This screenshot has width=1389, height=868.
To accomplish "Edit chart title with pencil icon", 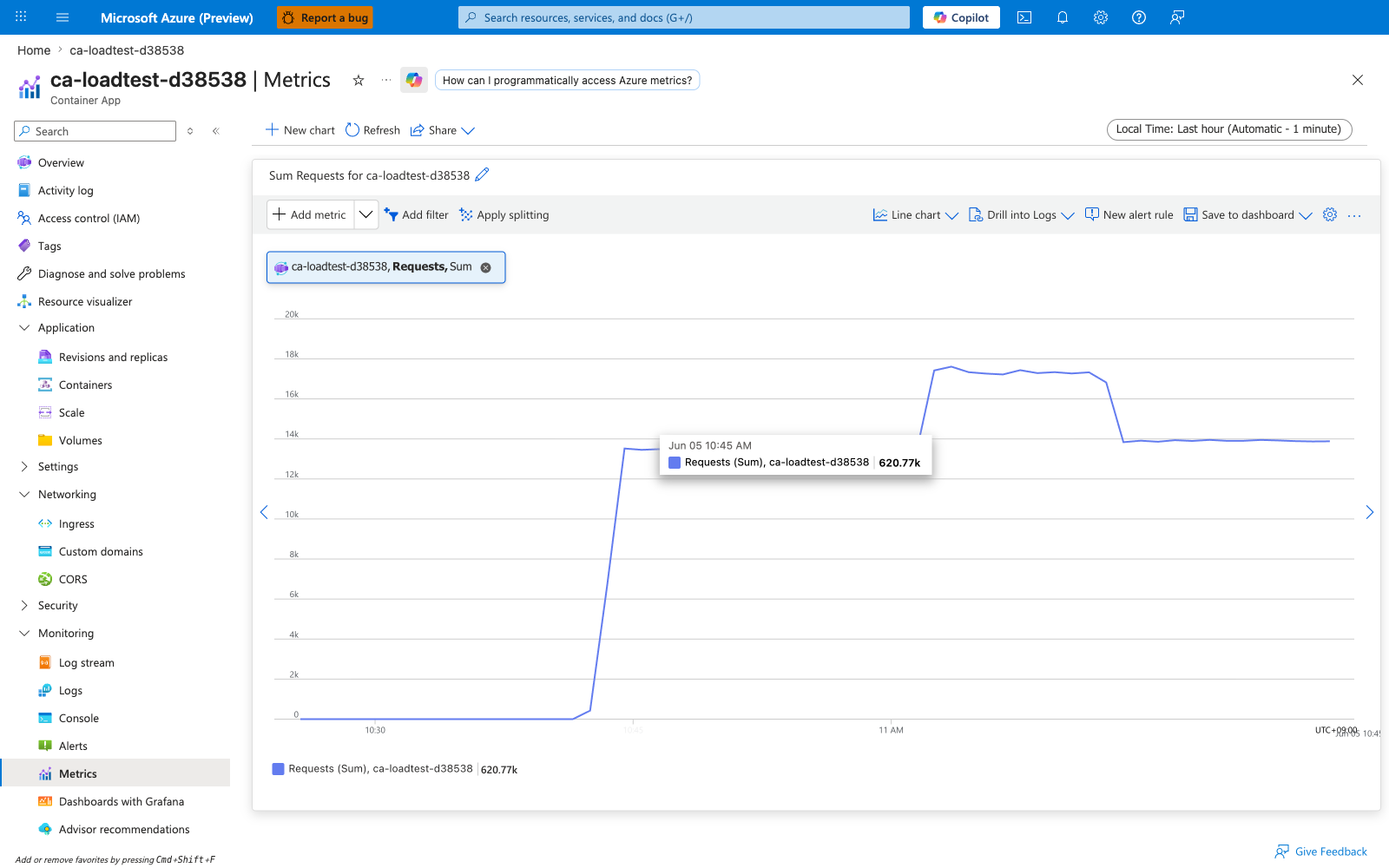I will (x=482, y=174).
